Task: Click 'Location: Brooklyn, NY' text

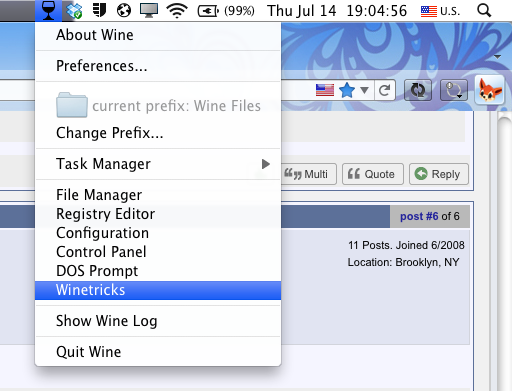Action: (x=403, y=263)
